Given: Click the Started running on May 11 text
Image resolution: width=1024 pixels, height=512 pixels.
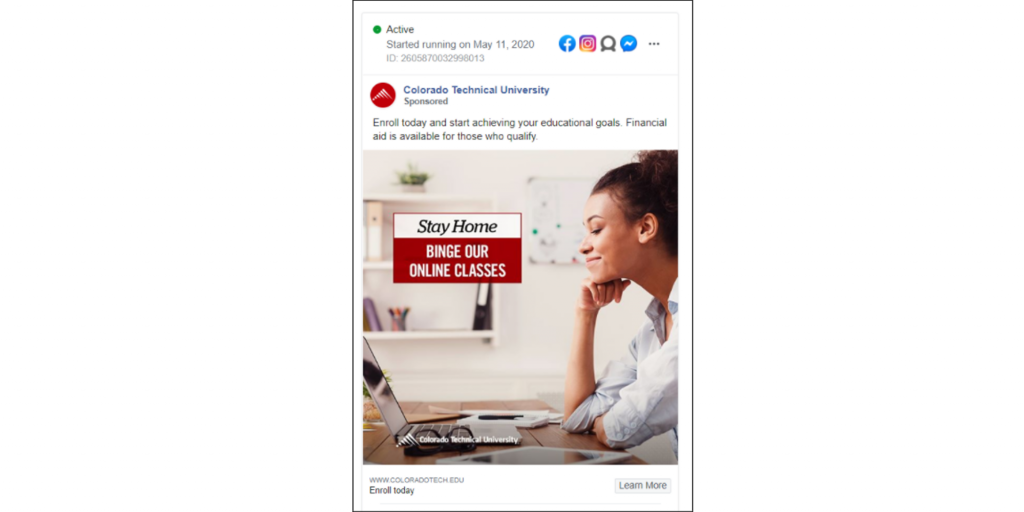Looking at the screenshot, I should (x=460, y=44).
